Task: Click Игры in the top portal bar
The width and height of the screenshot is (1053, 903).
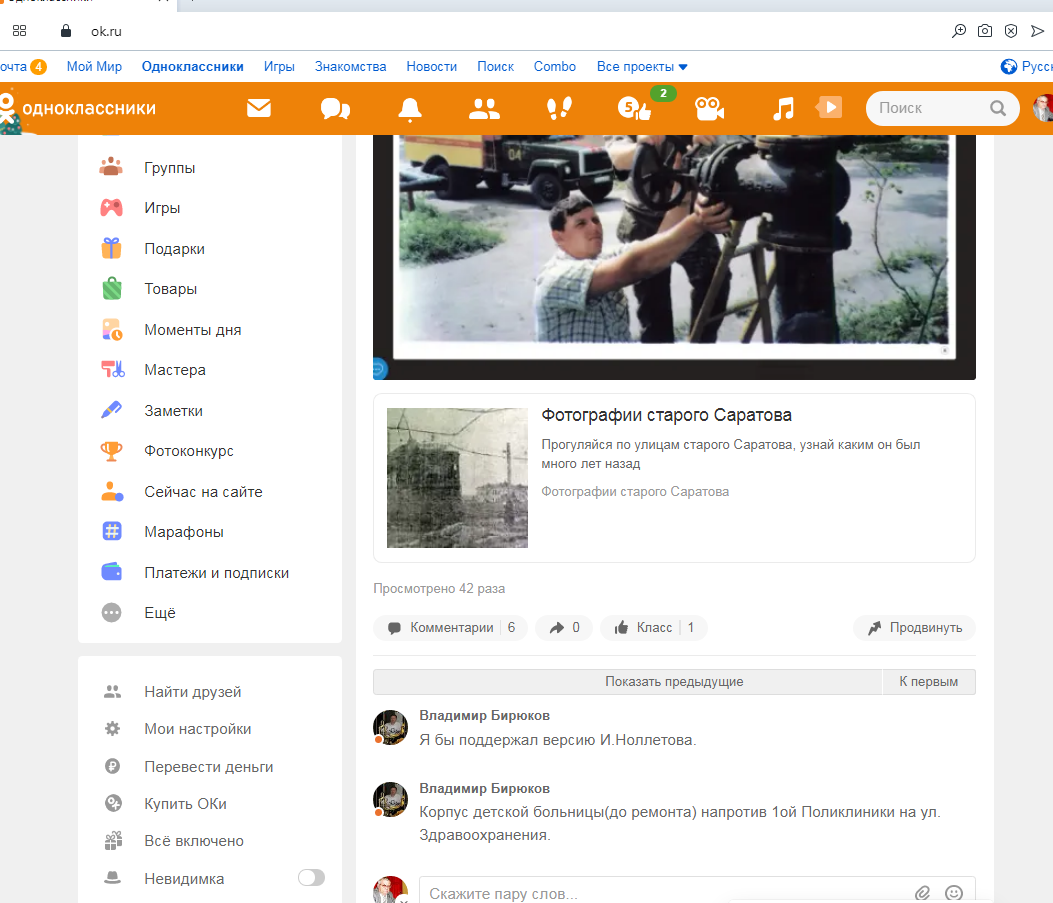Action: pyautogui.click(x=279, y=66)
